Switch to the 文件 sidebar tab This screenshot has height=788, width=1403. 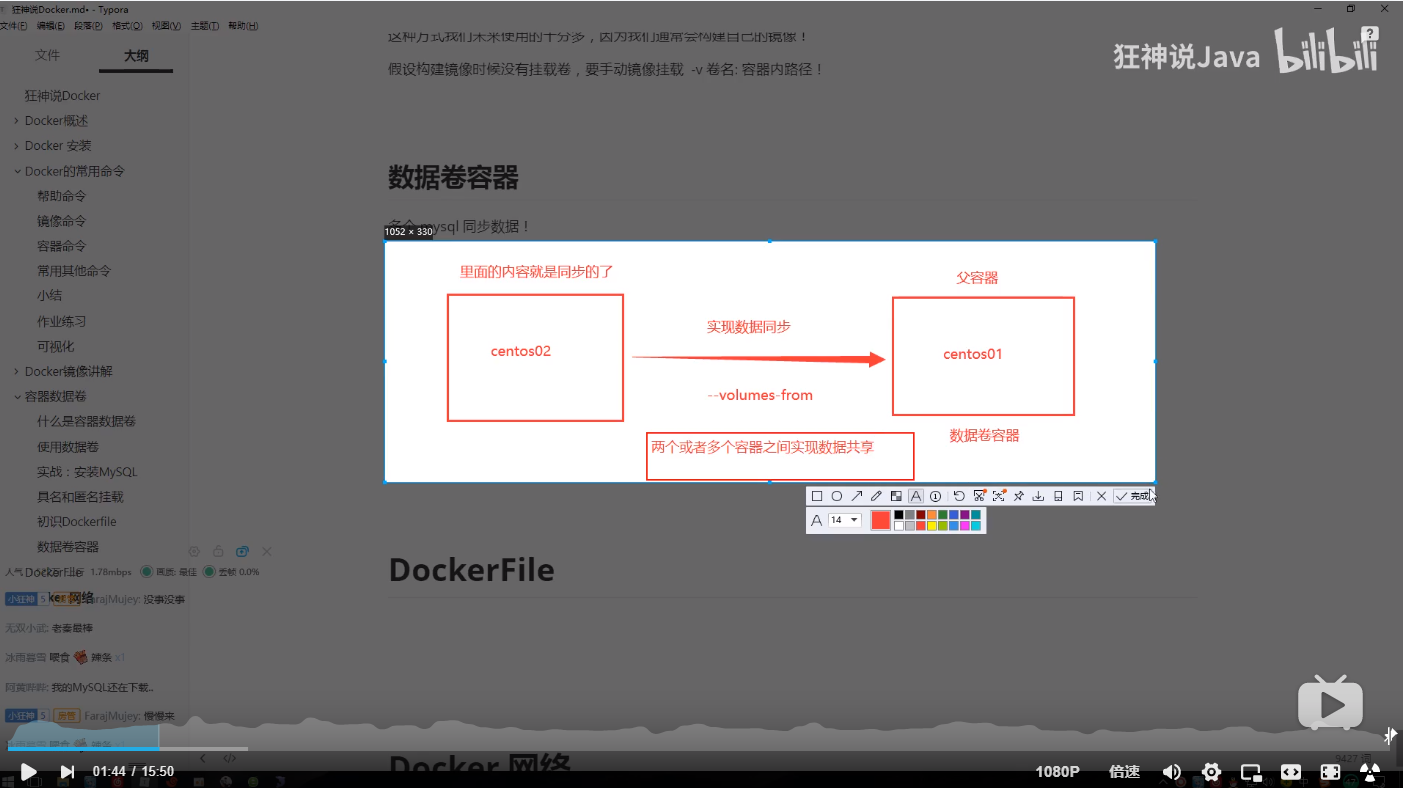pyautogui.click(x=48, y=56)
